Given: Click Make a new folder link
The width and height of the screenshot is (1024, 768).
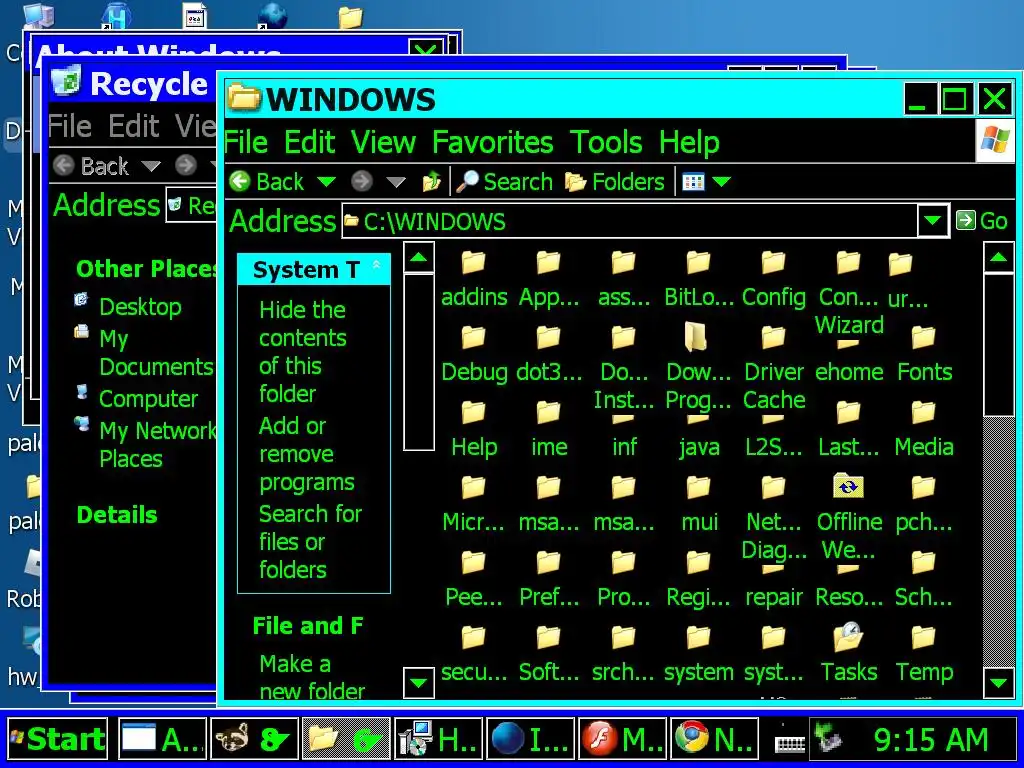Looking at the screenshot, I should point(312,677).
